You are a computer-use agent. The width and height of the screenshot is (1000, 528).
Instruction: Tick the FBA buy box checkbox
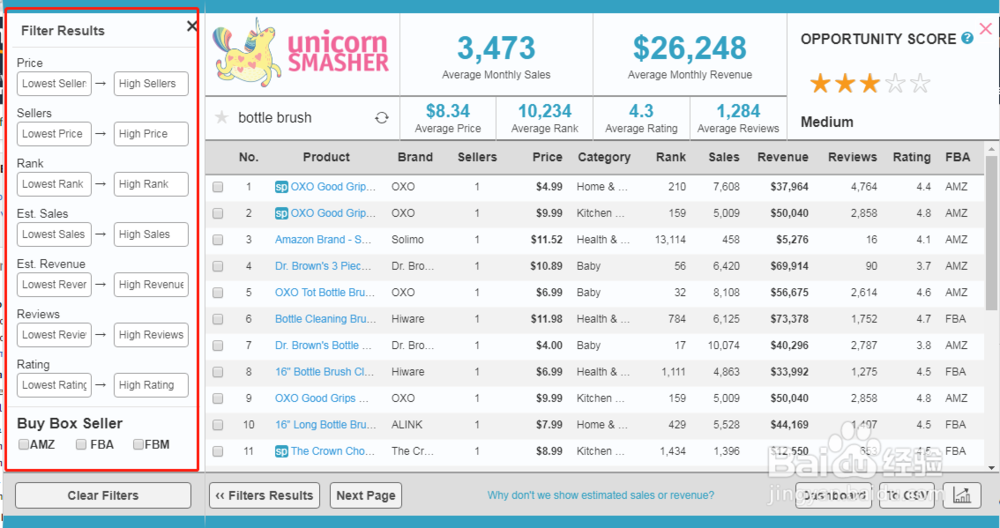(x=81, y=444)
